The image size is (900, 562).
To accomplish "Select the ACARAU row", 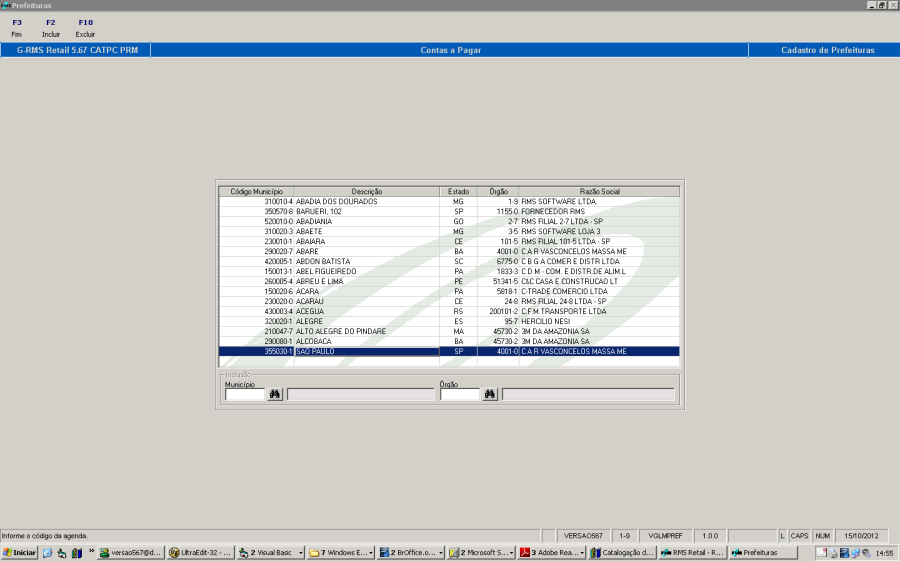I will coord(449,301).
